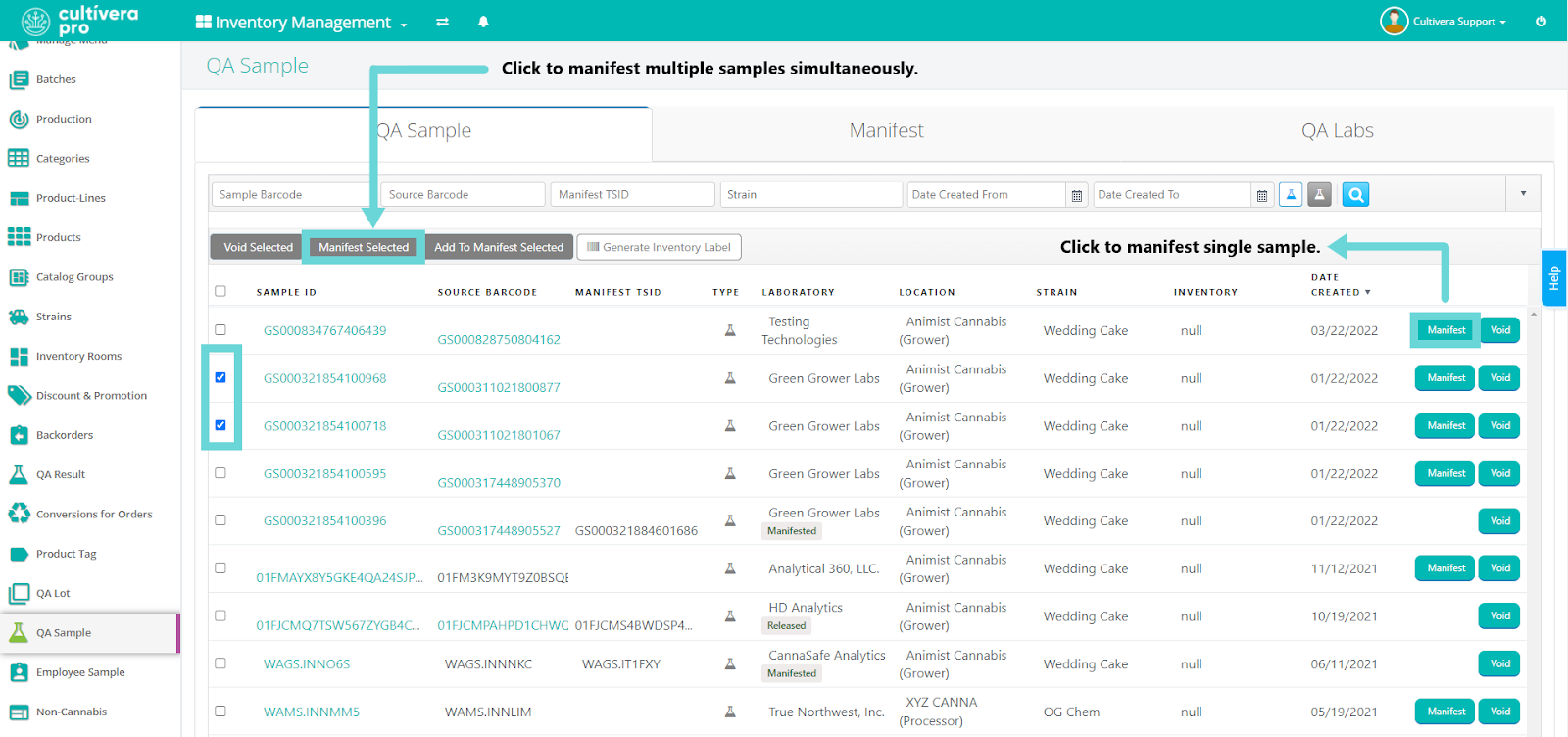Open Backorders sidebar entry
Image resolution: width=1568 pixels, height=737 pixels.
coord(65,435)
